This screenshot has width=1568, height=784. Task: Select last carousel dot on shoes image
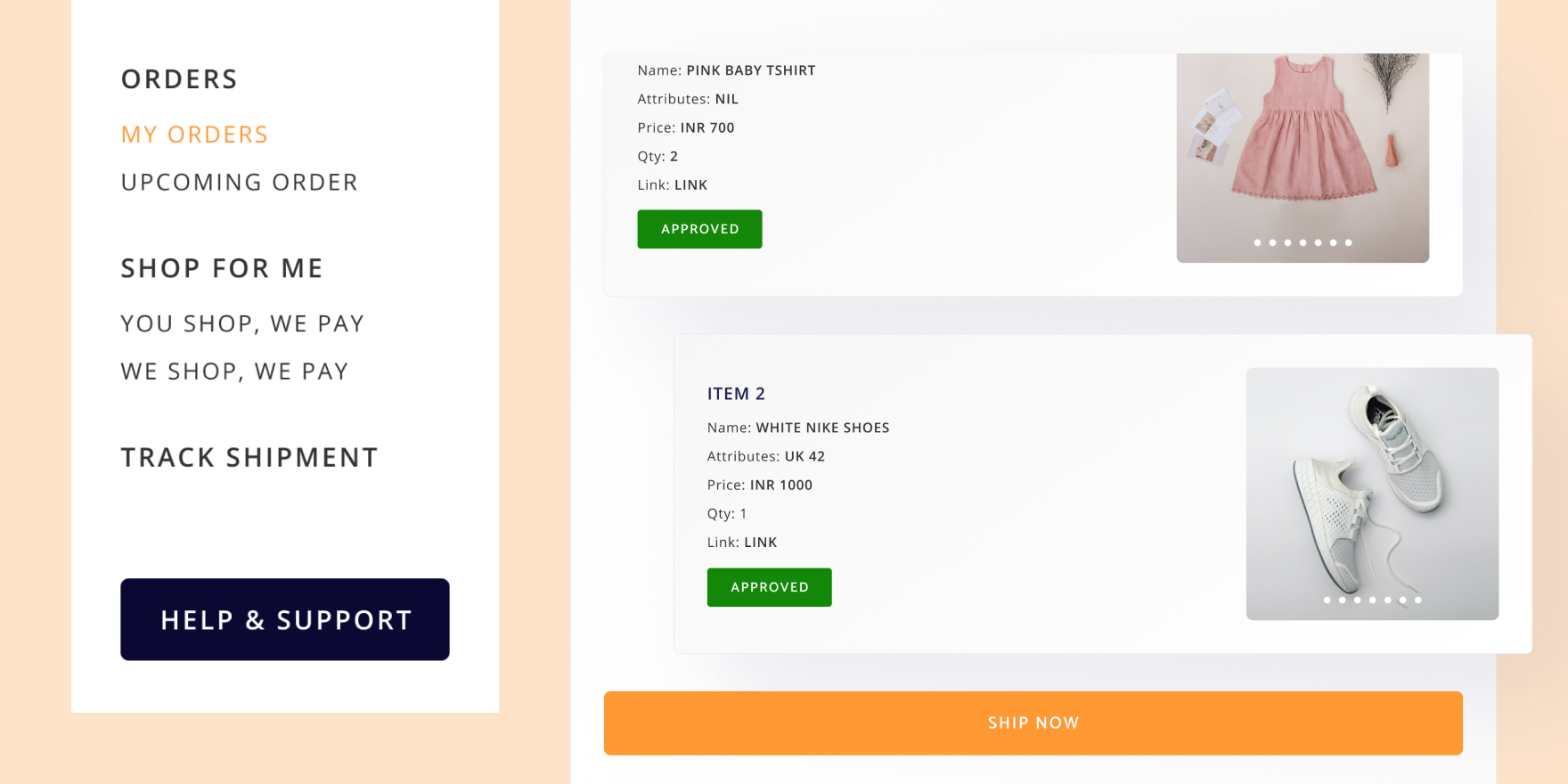[x=1418, y=600]
